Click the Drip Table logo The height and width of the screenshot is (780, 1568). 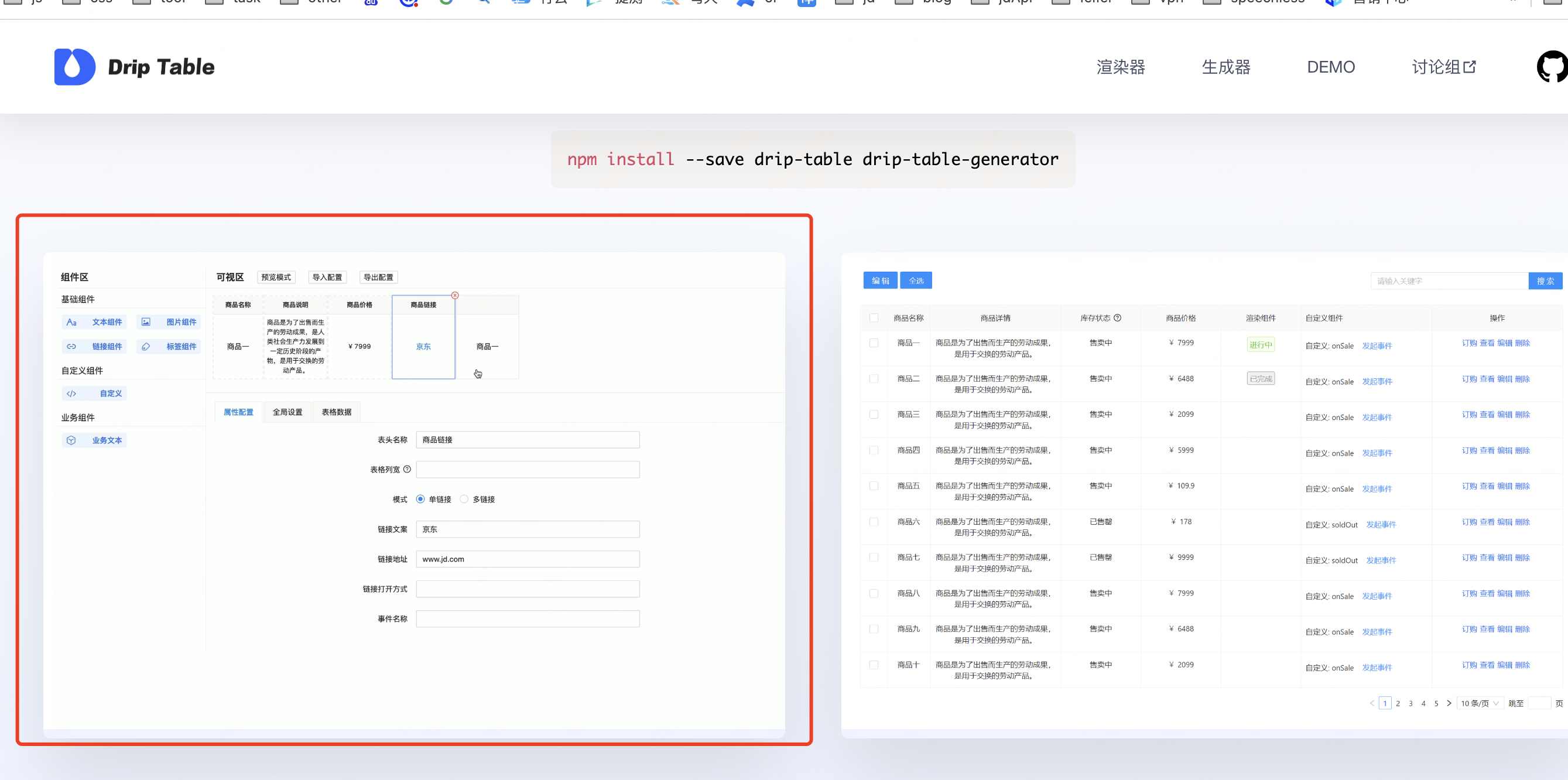point(135,66)
